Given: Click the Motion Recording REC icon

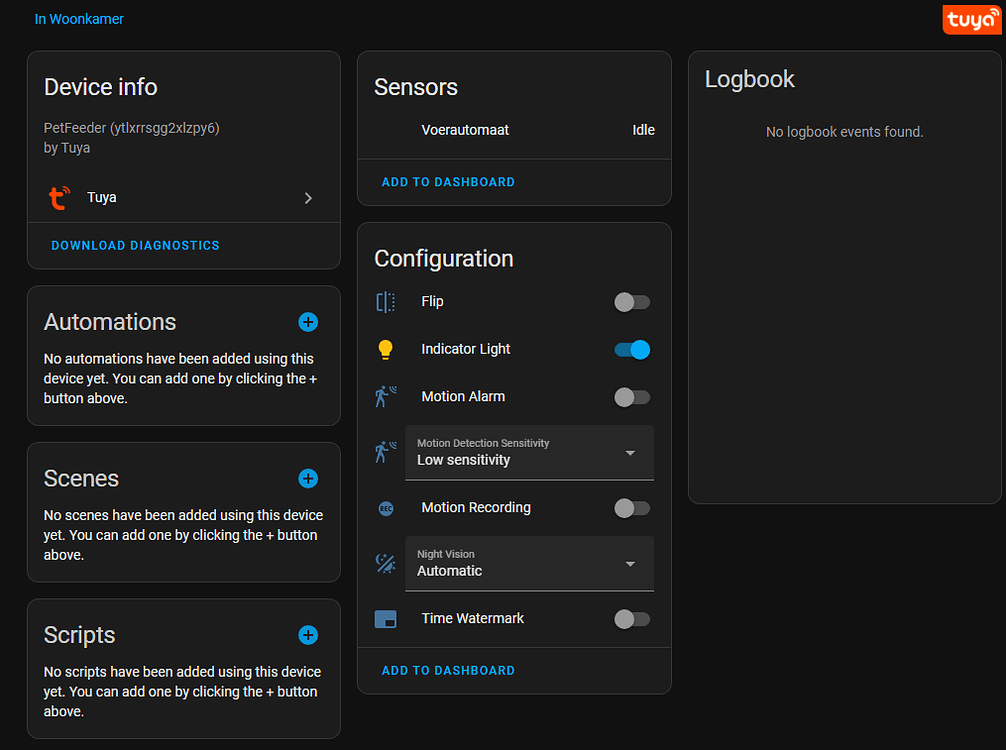Looking at the screenshot, I should 386,508.
